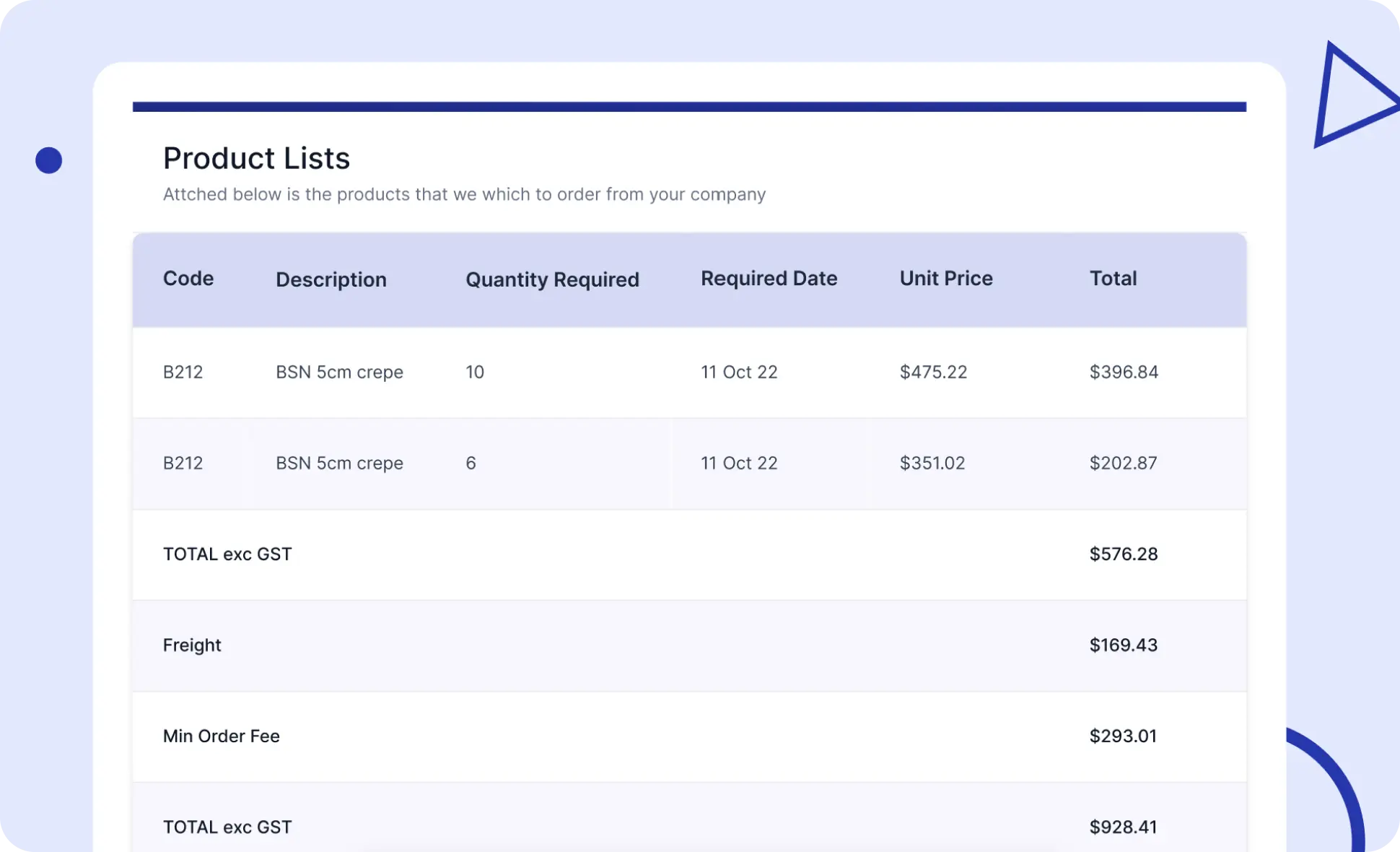This screenshot has width=1400, height=852.
Task: Click the $475.22 unit price
Action: [933, 372]
